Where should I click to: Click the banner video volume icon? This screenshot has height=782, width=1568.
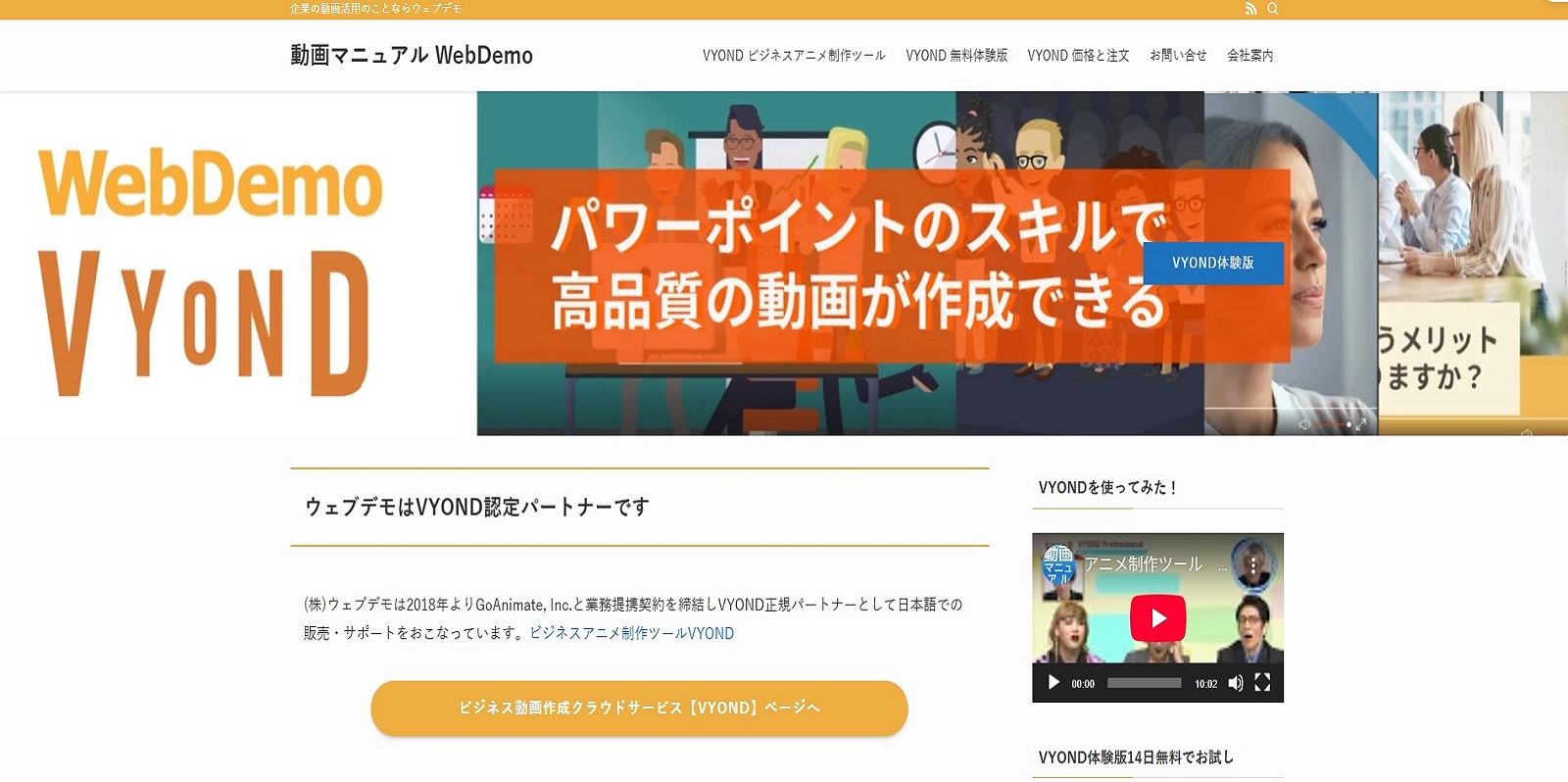coord(1304,424)
